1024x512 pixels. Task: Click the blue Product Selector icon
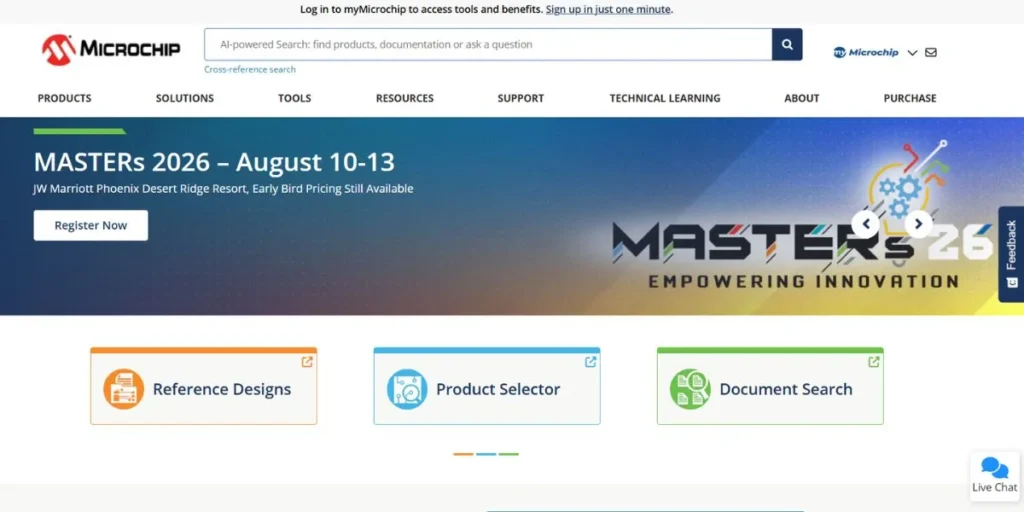point(407,389)
